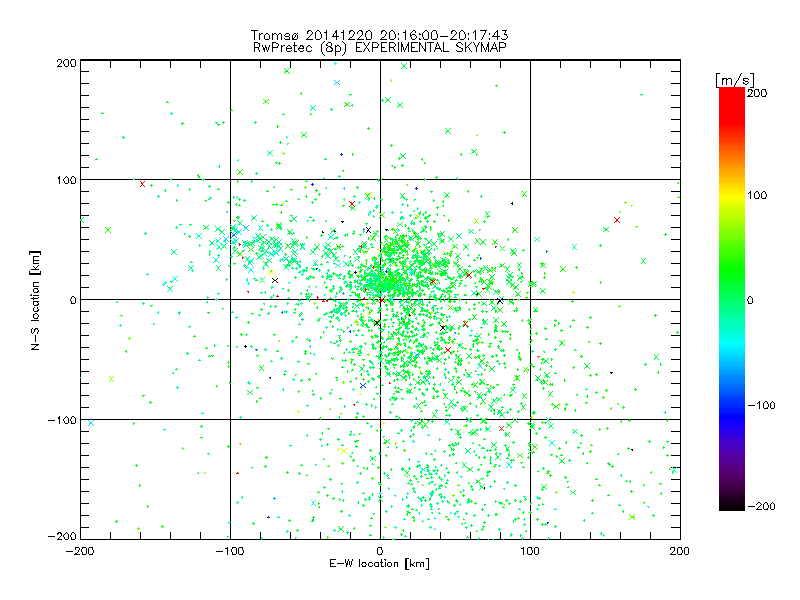The height and width of the screenshot is (600, 800).
Task: Select the colorbar tick label "-100"
Action: click(761, 406)
